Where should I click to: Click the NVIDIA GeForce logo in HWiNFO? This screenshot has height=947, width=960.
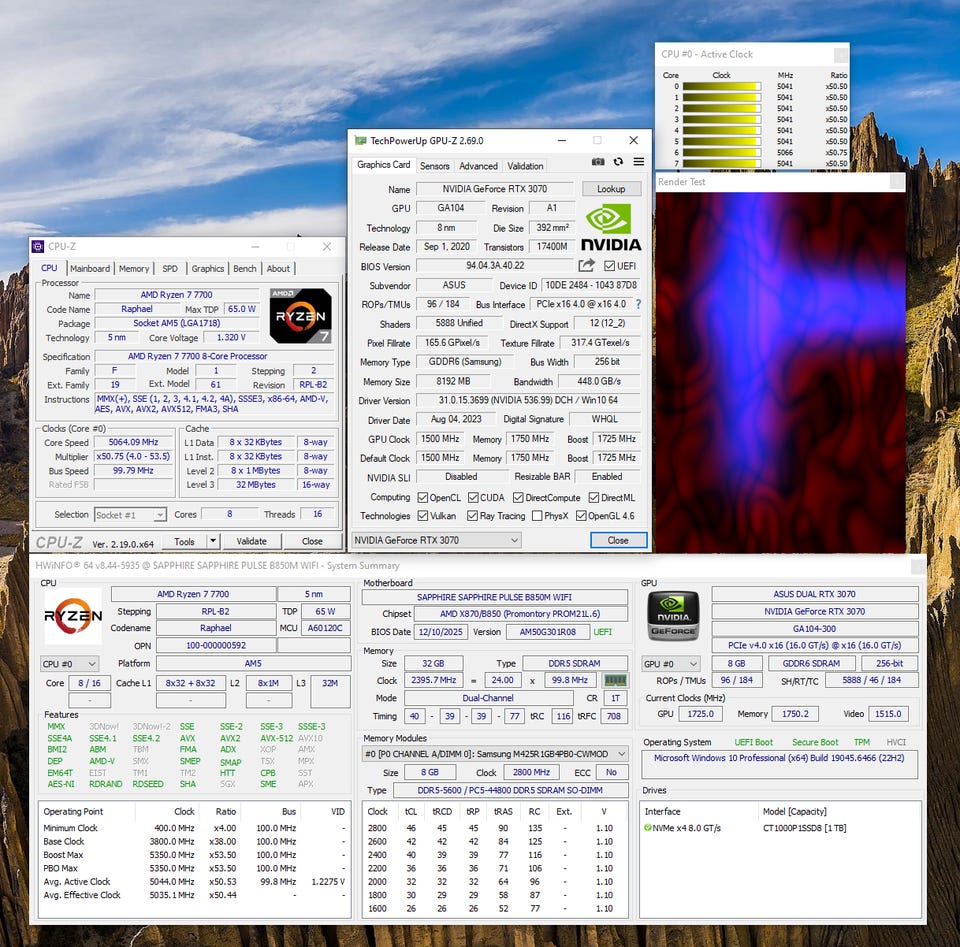click(x=673, y=615)
